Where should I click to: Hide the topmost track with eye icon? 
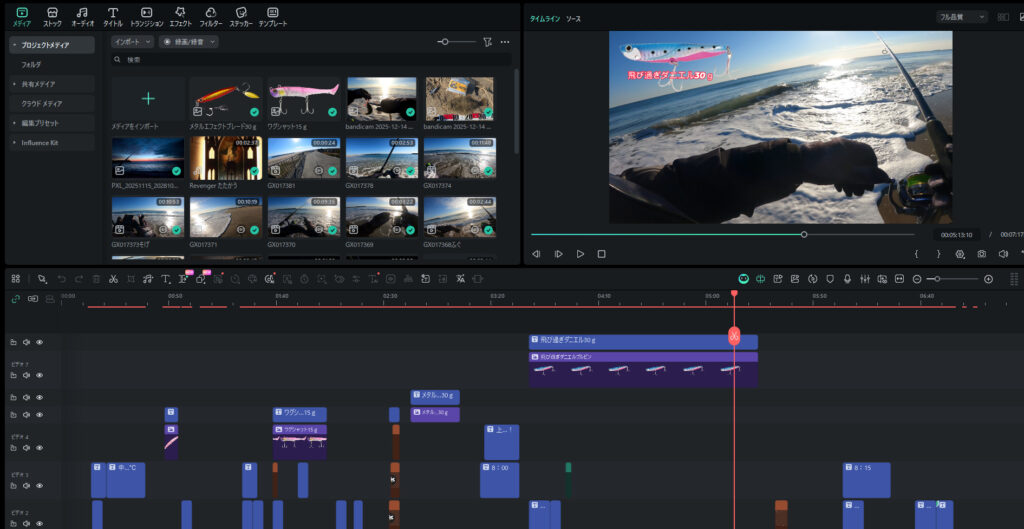(x=40, y=342)
